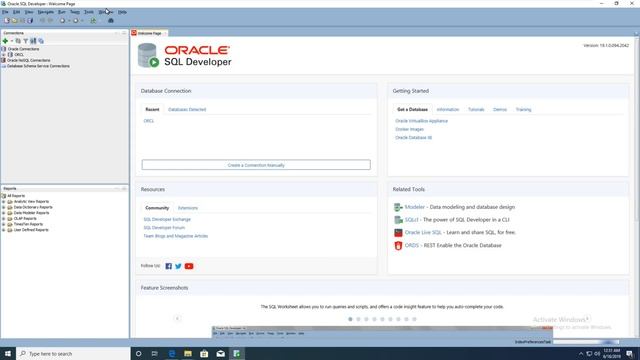Open Microsoft Store from the taskbar

(204, 353)
